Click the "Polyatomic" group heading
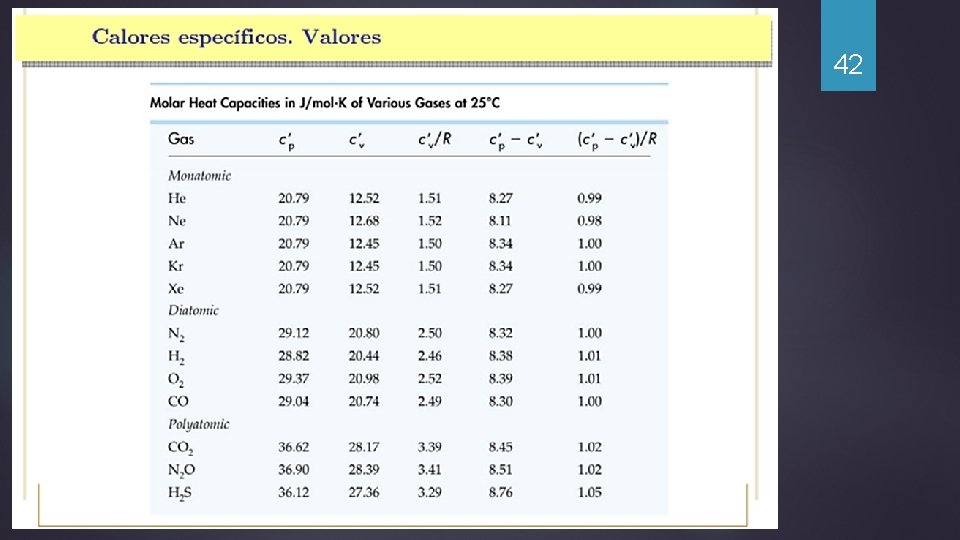The height and width of the screenshot is (540, 960). 198,424
